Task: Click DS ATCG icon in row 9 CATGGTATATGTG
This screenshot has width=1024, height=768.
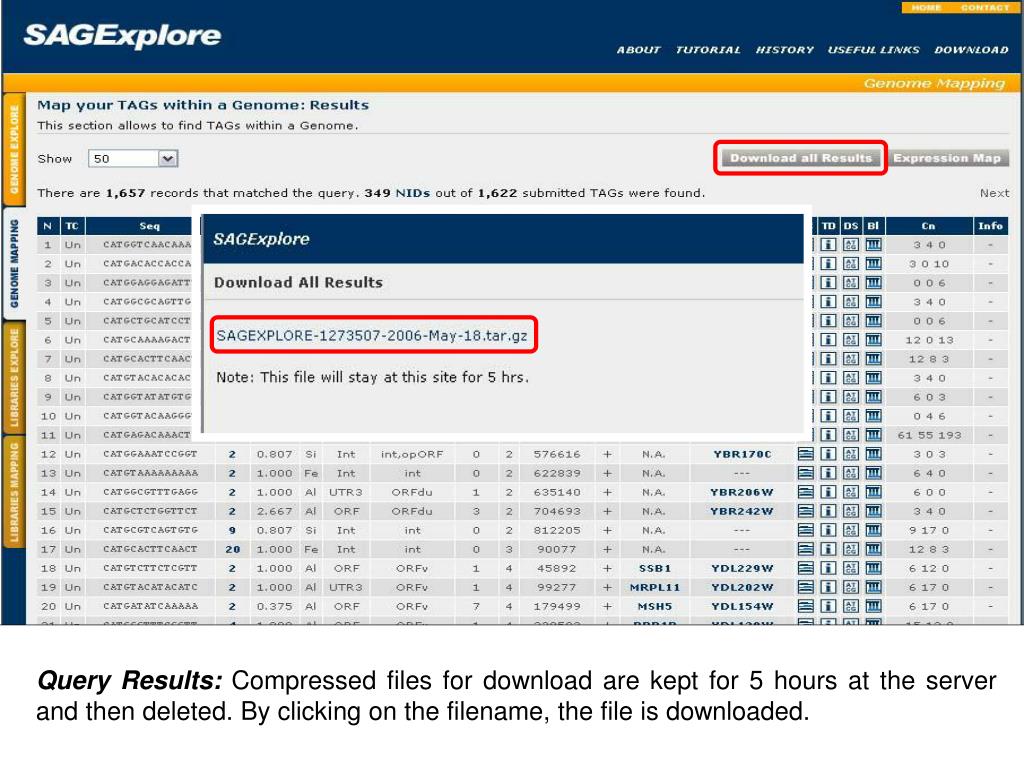Action: pyautogui.click(x=850, y=396)
